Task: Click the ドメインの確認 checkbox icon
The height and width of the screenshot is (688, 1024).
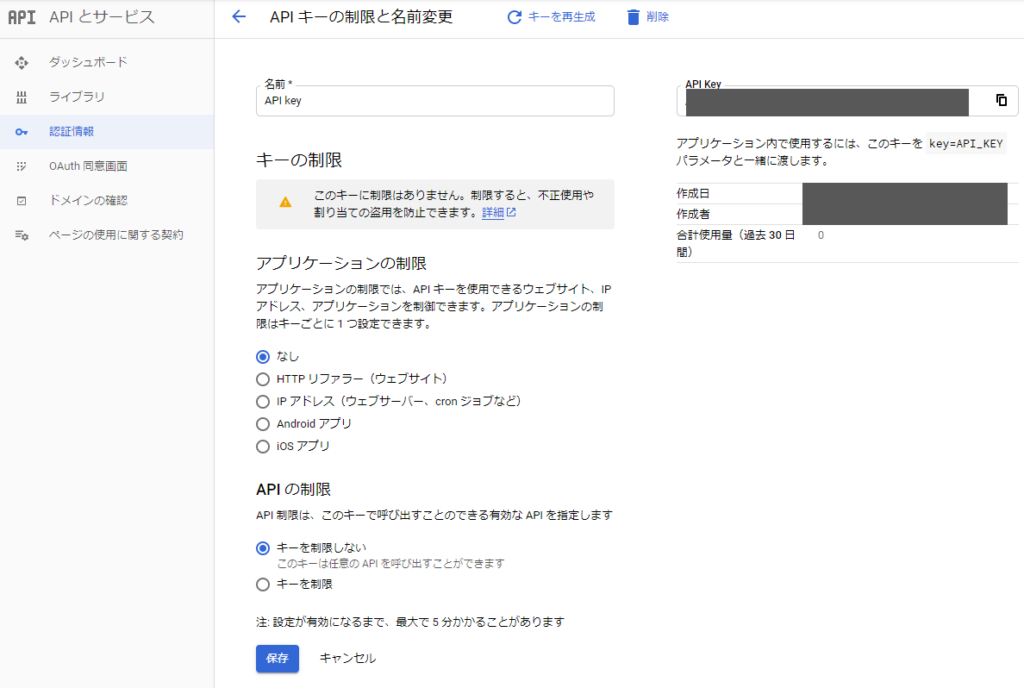Action: point(22,201)
